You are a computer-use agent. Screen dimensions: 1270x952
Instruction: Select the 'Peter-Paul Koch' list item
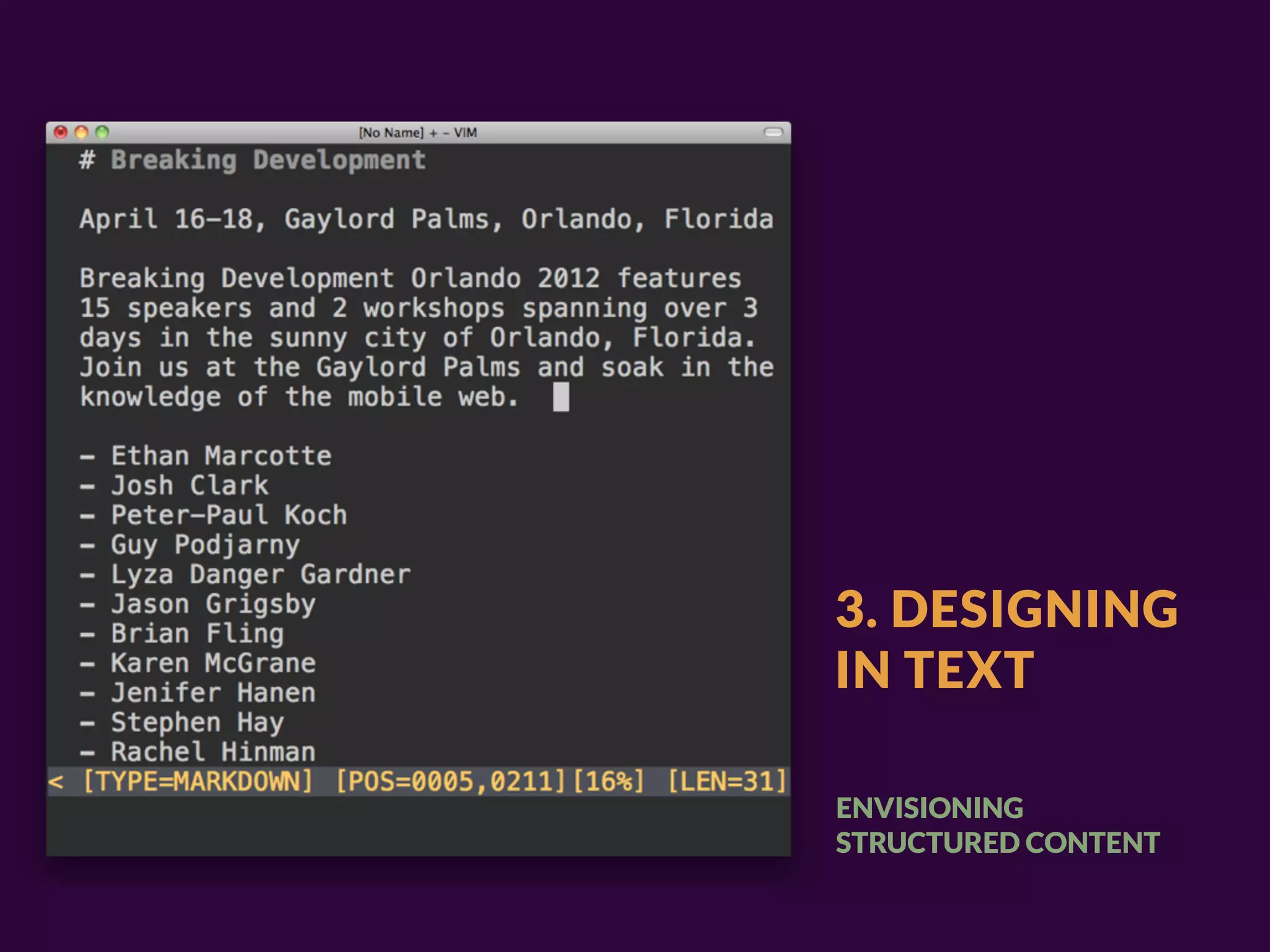click(213, 515)
